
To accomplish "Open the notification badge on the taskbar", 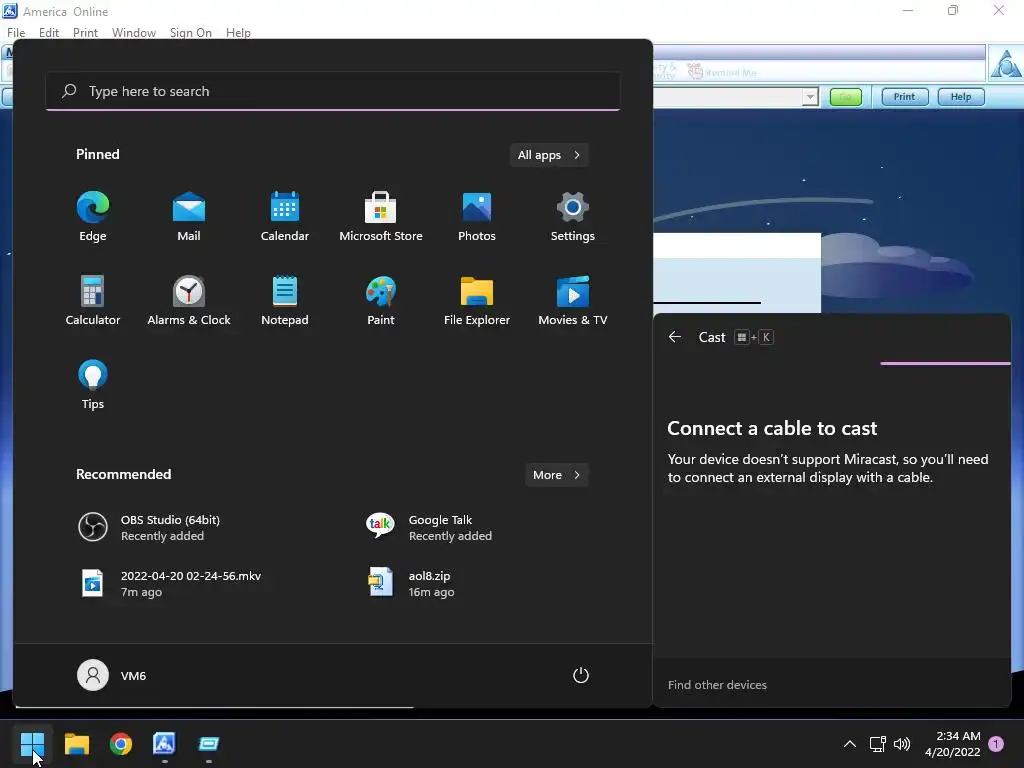I will pos(997,744).
